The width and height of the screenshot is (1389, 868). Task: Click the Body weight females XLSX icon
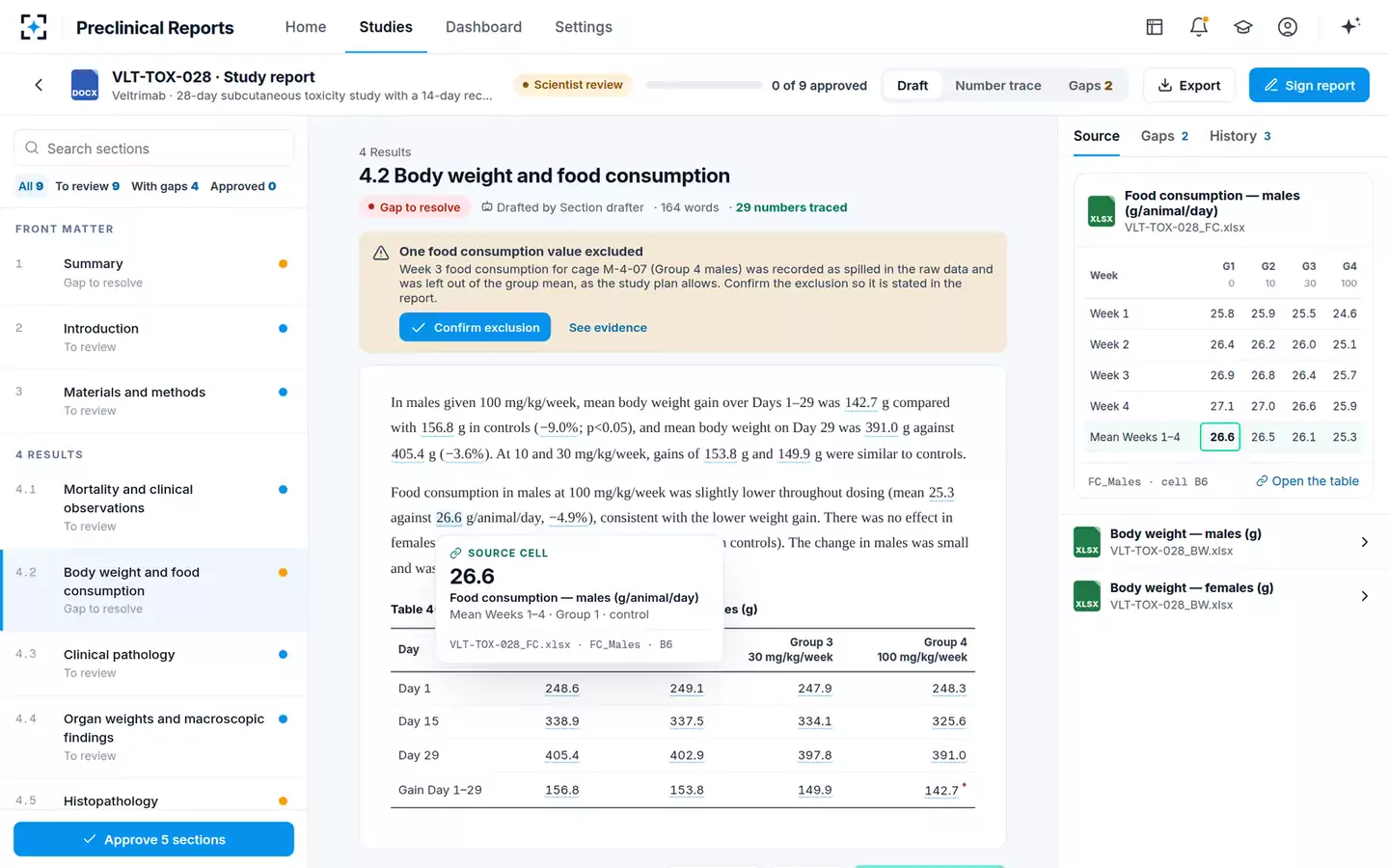[x=1087, y=596]
